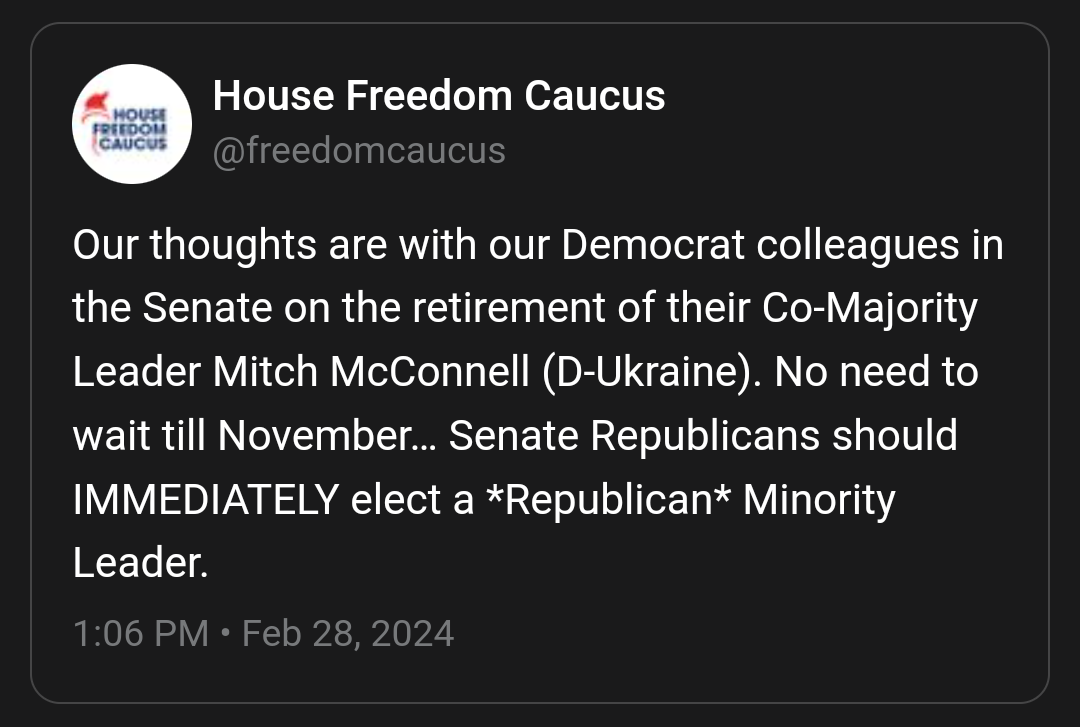Select the word IMMEDIATELY in the tweet
The image size is (1080, 727).
(x=206, y=499)
